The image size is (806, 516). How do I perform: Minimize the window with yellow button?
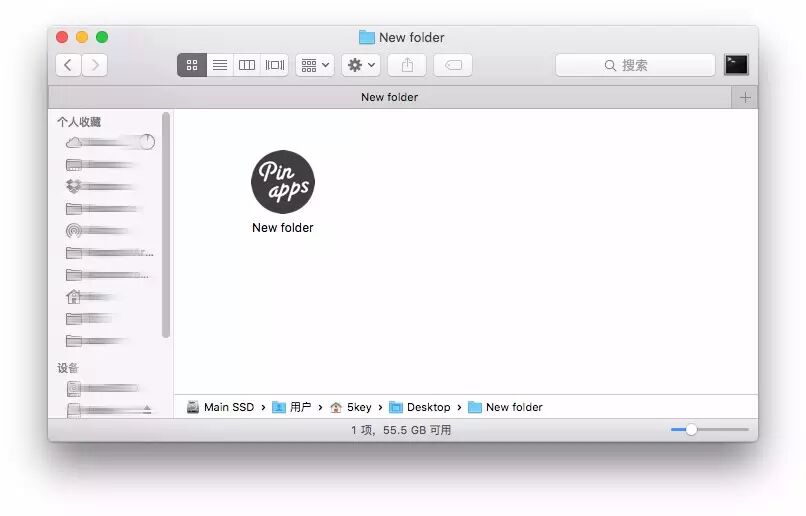[82, 37]
